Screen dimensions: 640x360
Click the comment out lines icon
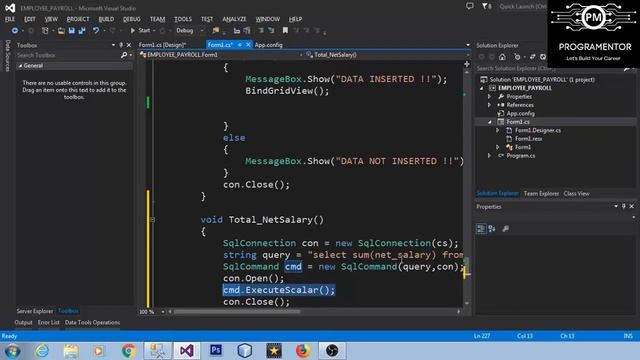point(261,31)
